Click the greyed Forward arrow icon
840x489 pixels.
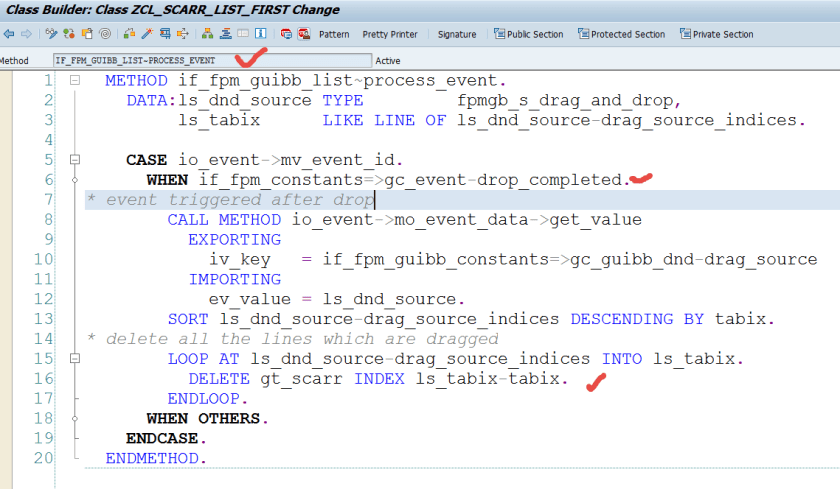[26, 34]
